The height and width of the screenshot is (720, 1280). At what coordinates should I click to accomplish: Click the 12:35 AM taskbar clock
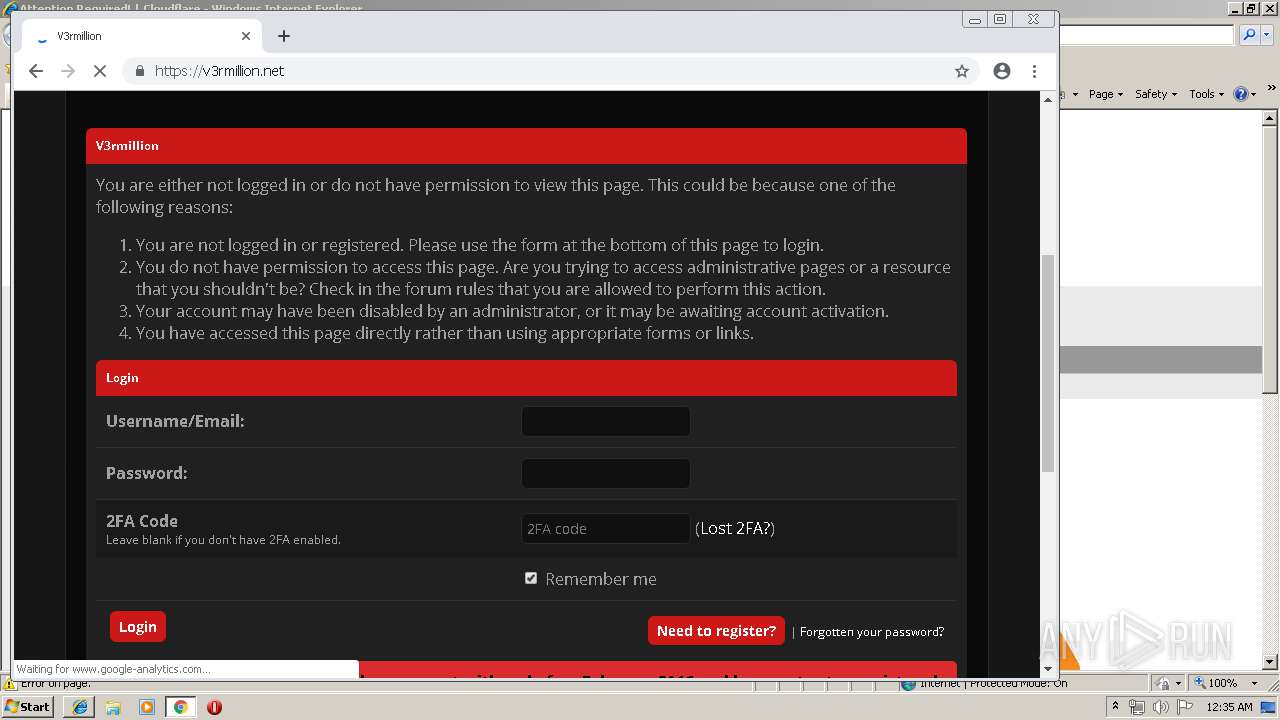tap(1229, 707)
